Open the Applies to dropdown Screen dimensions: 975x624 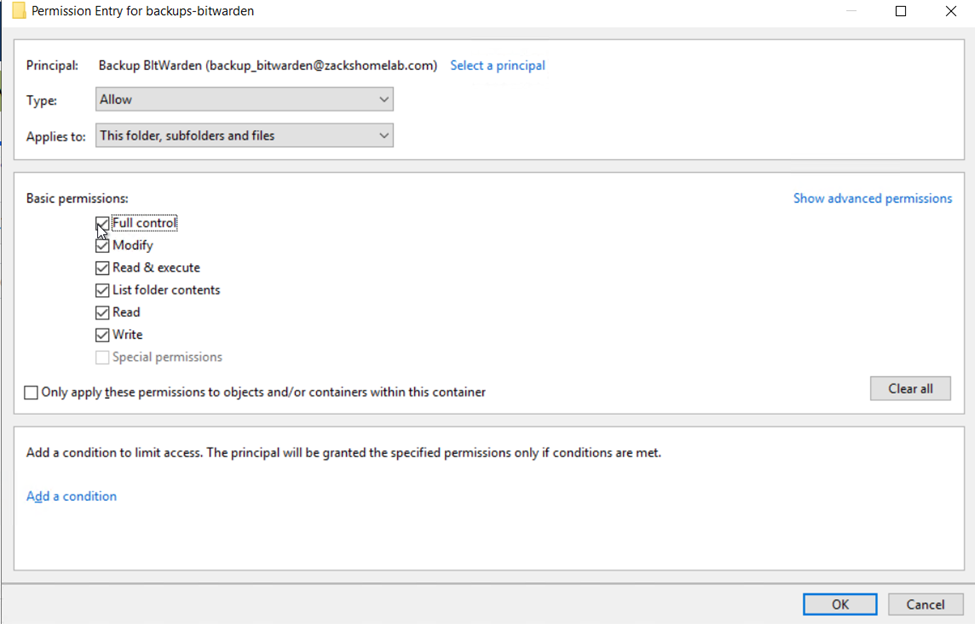click(244, 135)
